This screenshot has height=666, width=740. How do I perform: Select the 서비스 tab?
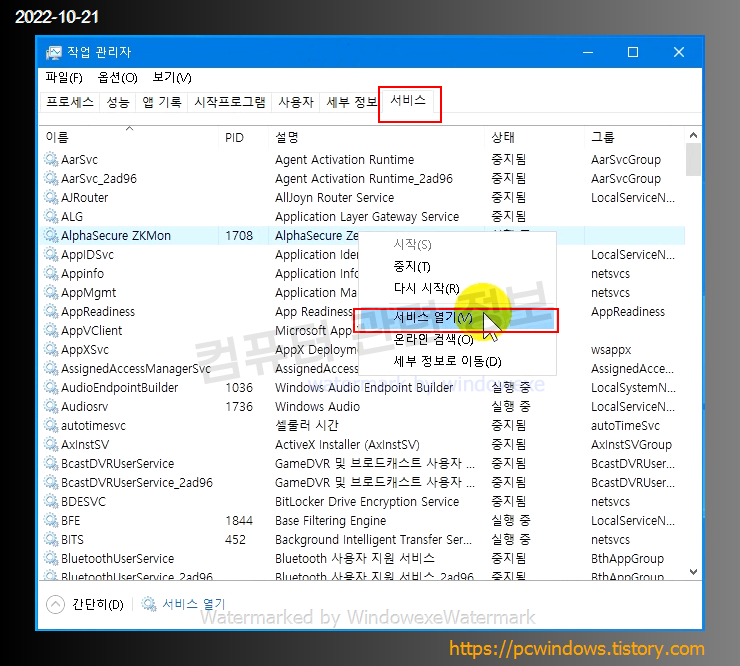tap(408, 101)
